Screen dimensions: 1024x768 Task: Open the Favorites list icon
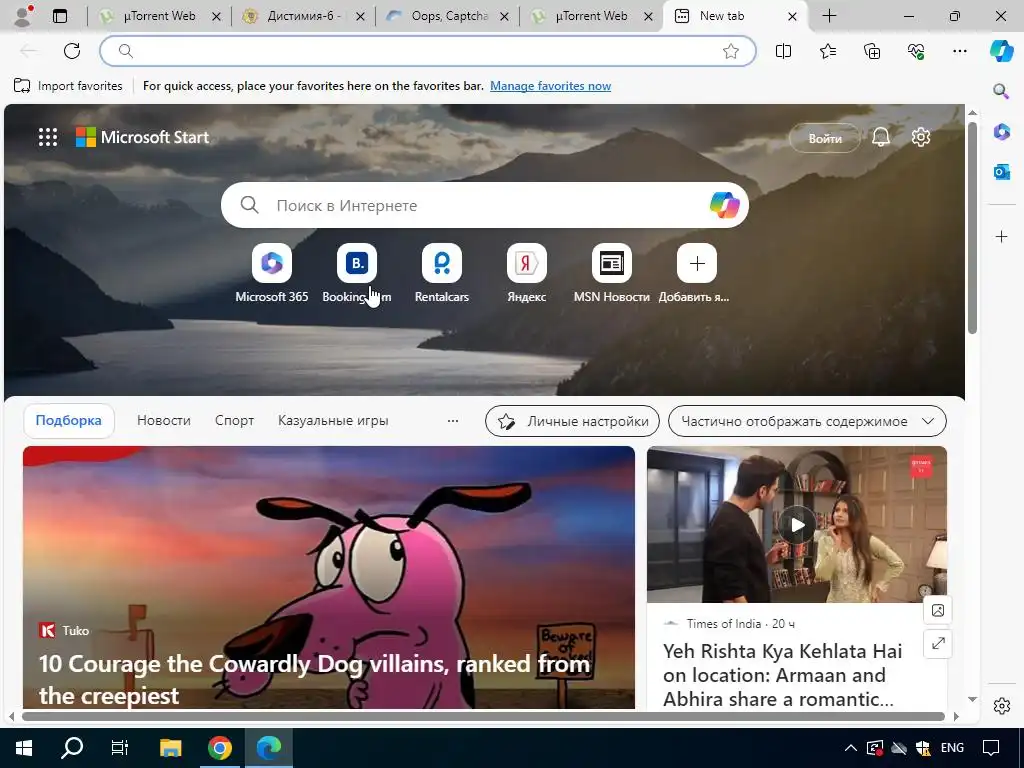(827, 51)
